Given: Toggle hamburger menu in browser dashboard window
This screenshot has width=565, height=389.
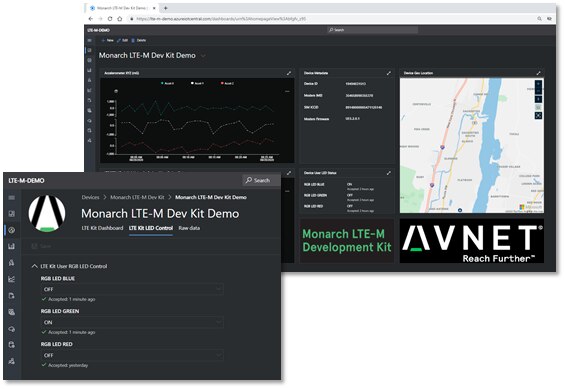Looking at the screenshot, I should (x=90, y=40).
